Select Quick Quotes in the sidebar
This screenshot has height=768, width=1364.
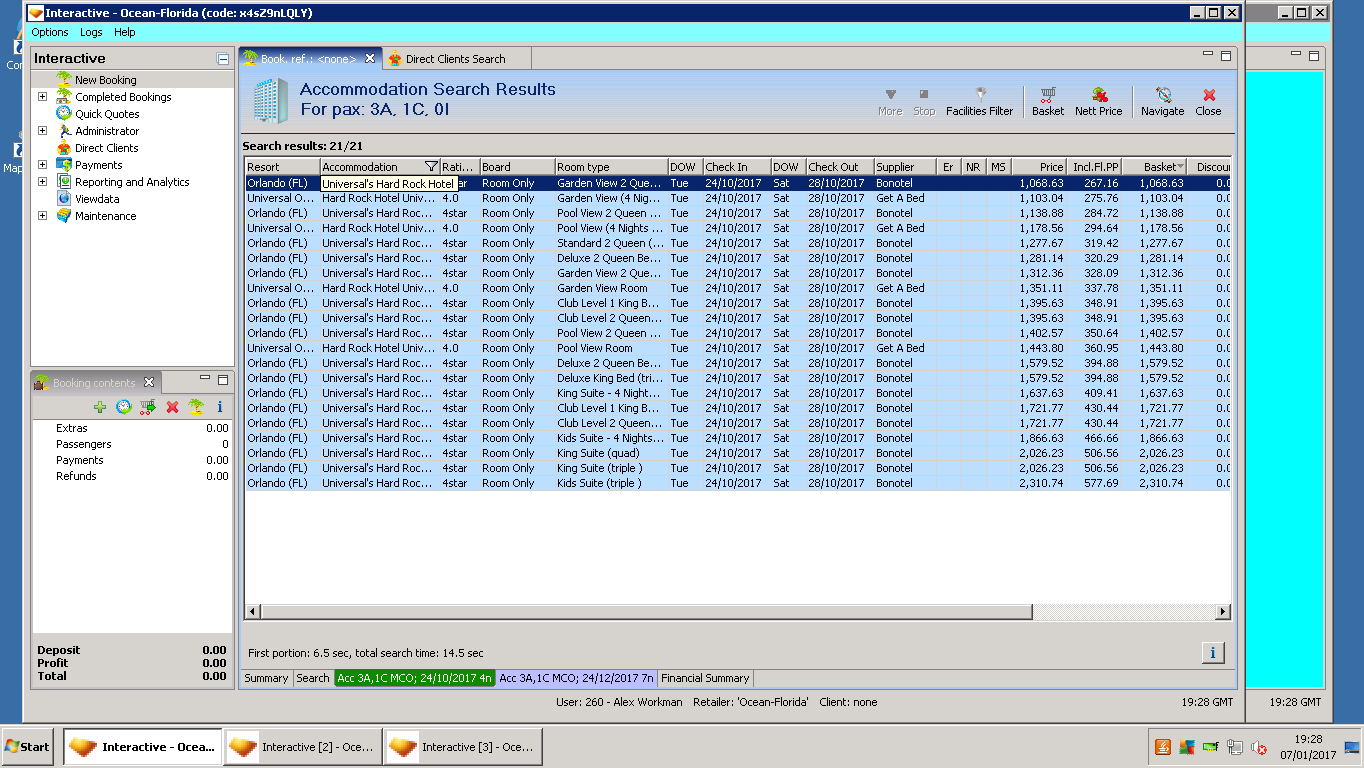[107, 114]
